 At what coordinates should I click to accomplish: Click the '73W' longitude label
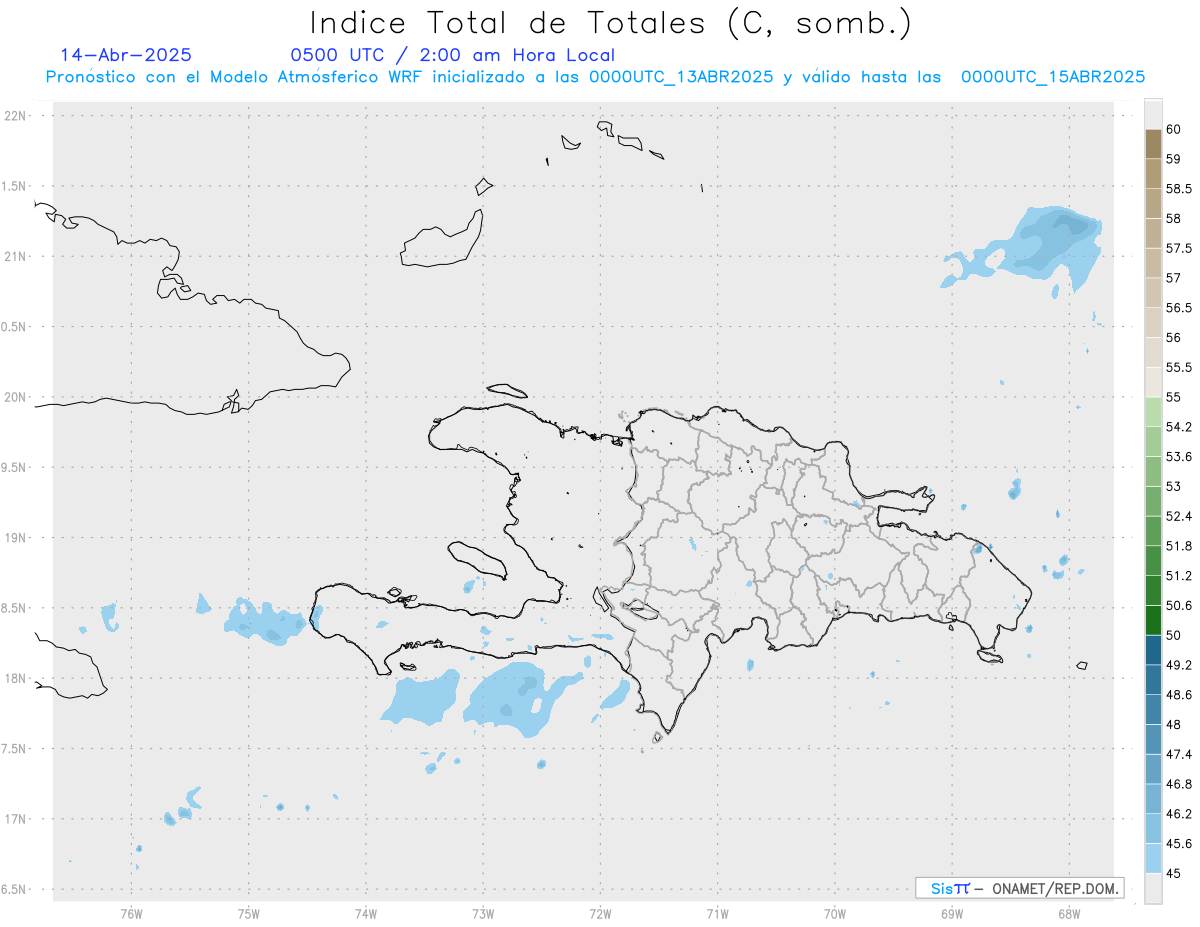[x=483, y=914]
